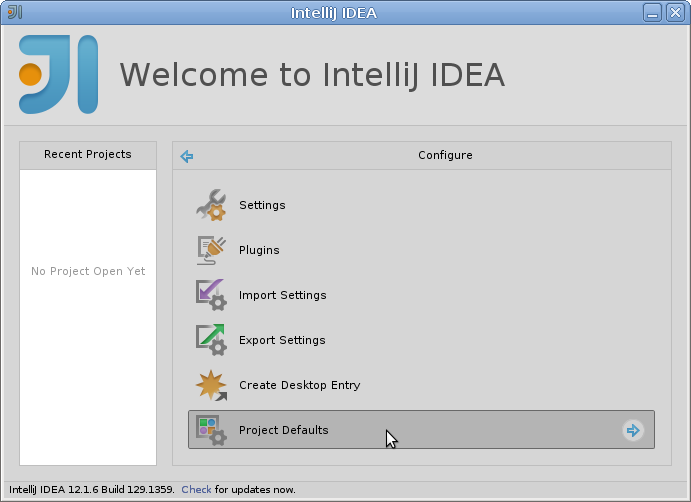Click the IntelliJ IDEA 12.1.6 build text

92,490
